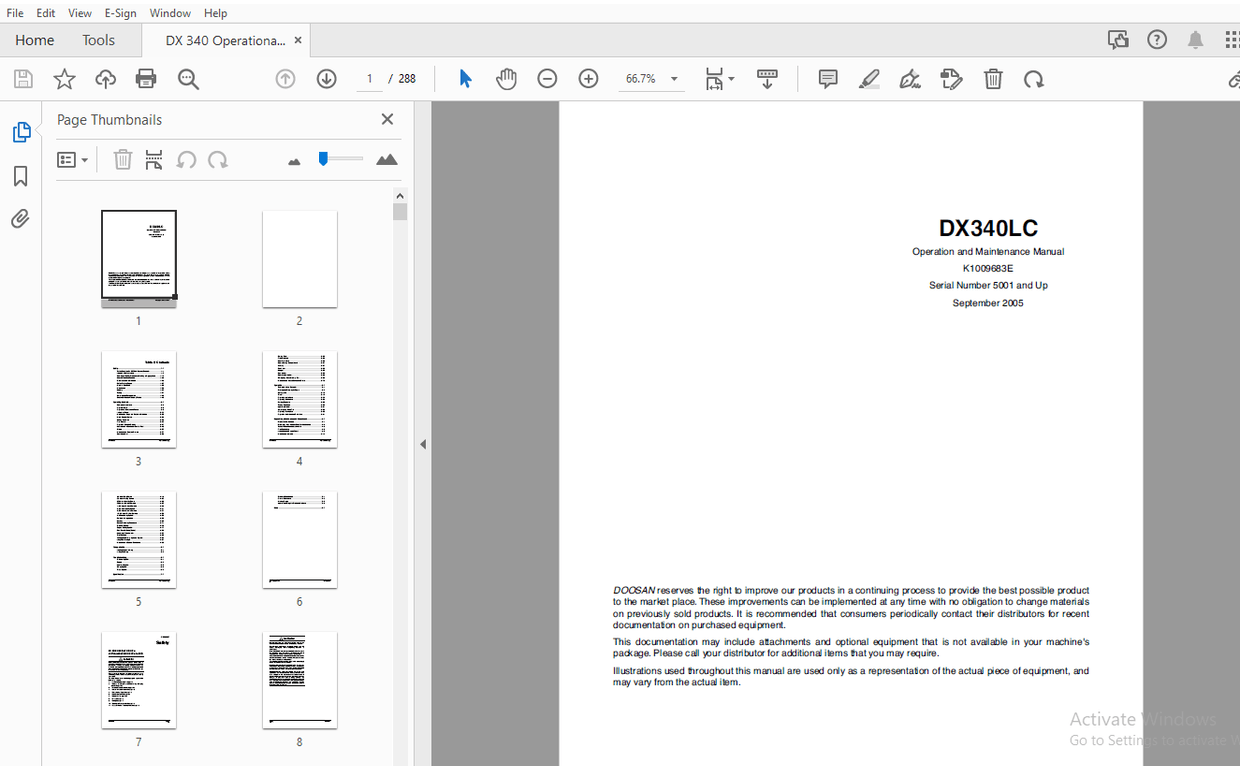Open Acrobat help with the question mark

point(1157,39)
